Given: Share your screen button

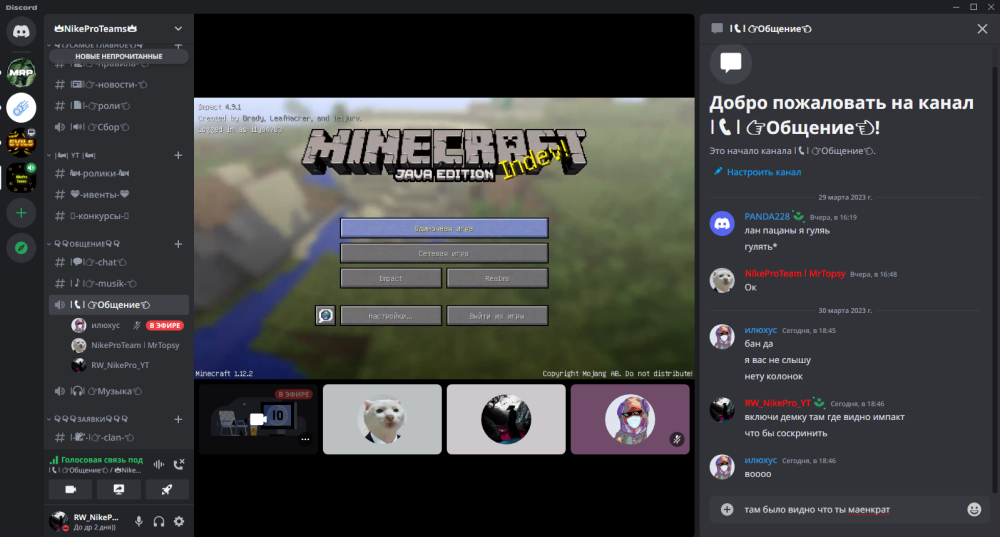Looking at the screenshot, I should click(119, 489).
